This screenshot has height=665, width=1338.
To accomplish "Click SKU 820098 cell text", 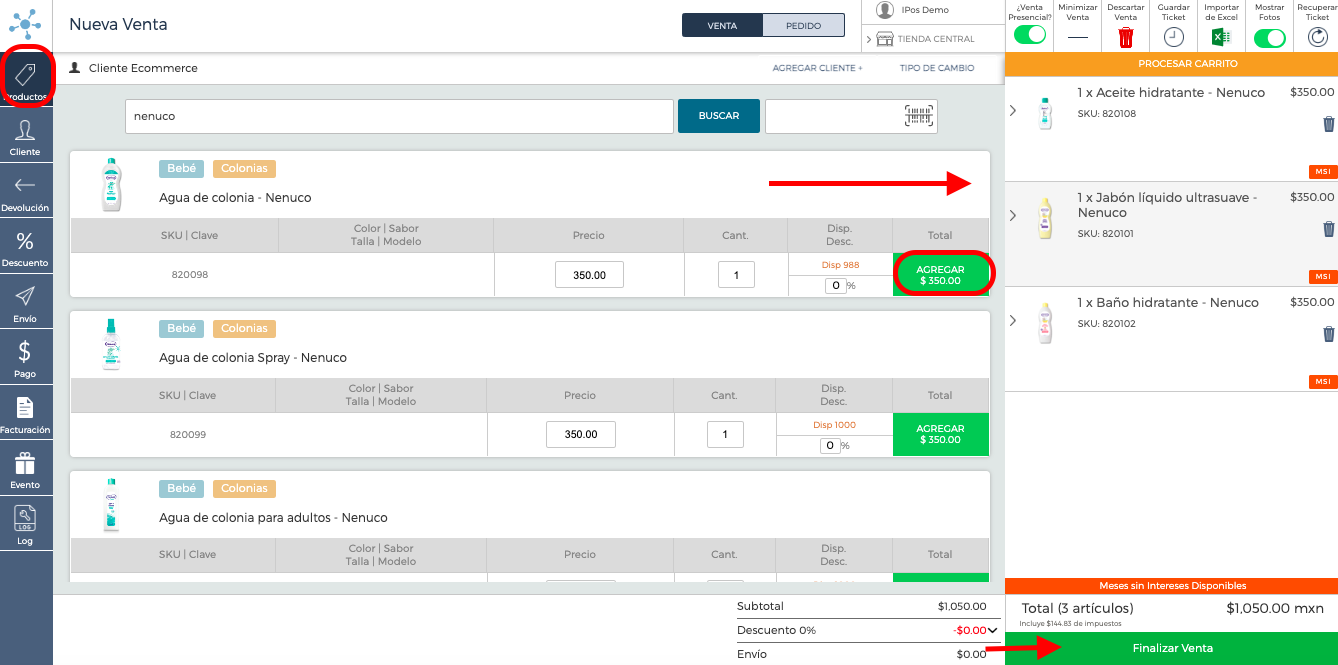I will (189, 275).
